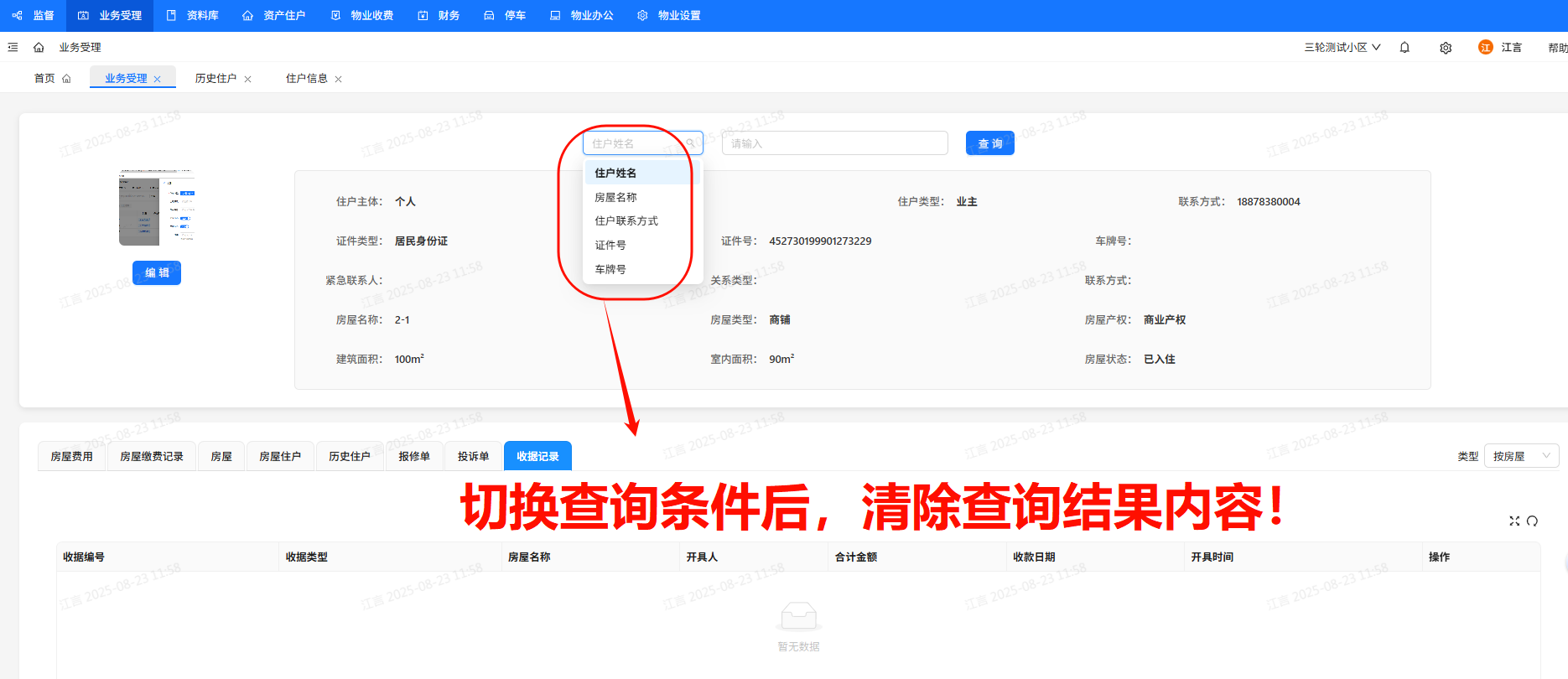The width and height of the screenshot is (1568, 679).
Task: Click the notification bell icon
Action: [x=1404, y=48]
